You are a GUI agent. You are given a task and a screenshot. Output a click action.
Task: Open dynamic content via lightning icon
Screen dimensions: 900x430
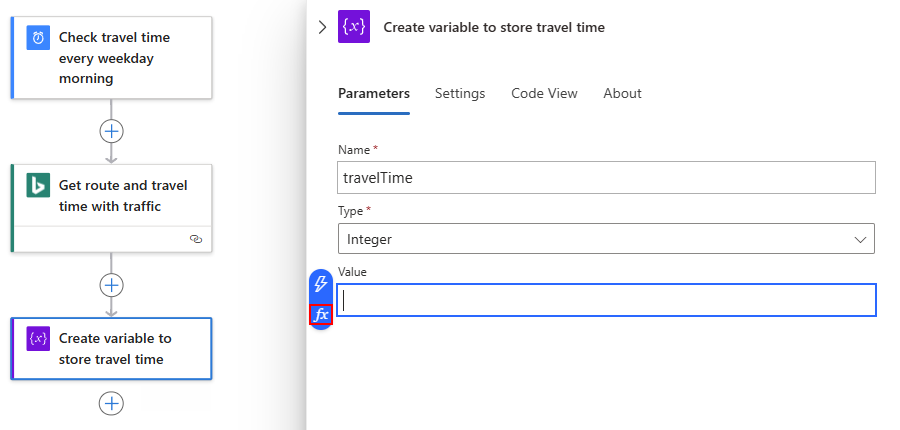click(321, 284)
